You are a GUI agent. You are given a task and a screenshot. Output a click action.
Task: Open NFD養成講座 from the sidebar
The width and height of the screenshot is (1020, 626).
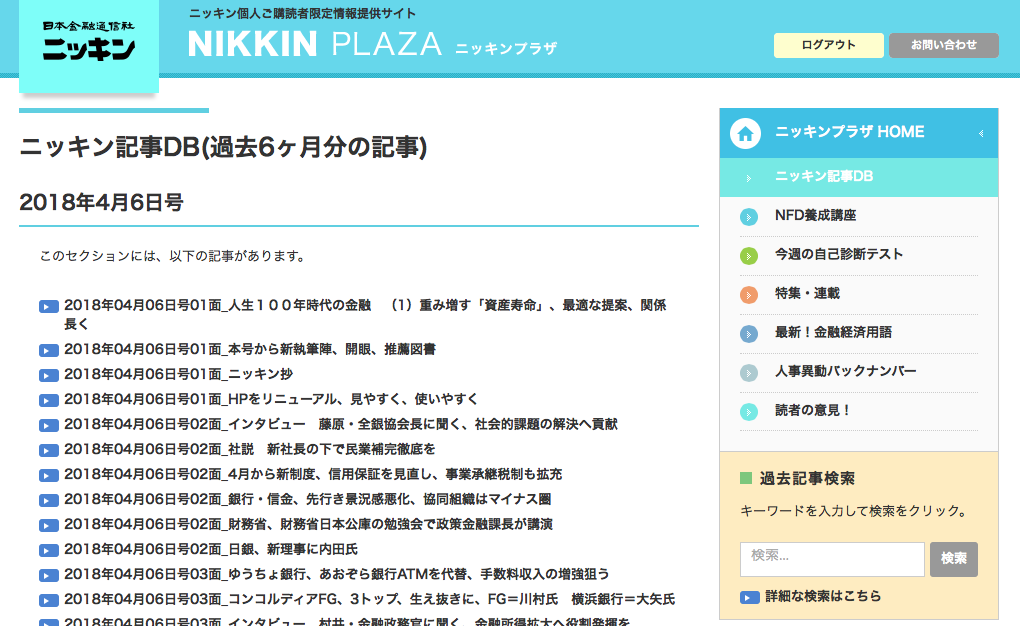click(x=816, y=215)
